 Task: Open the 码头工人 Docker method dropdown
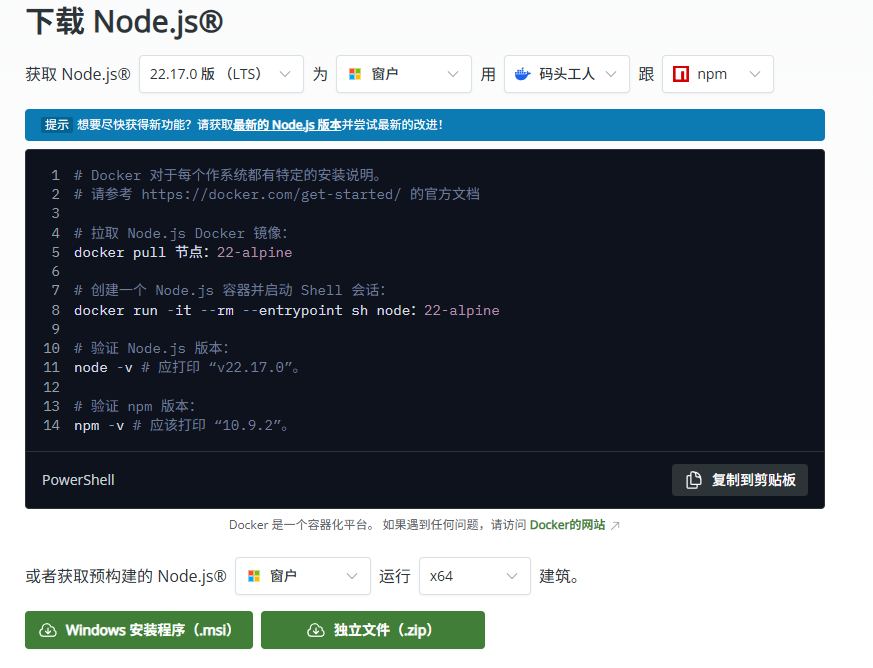point(567,74)
